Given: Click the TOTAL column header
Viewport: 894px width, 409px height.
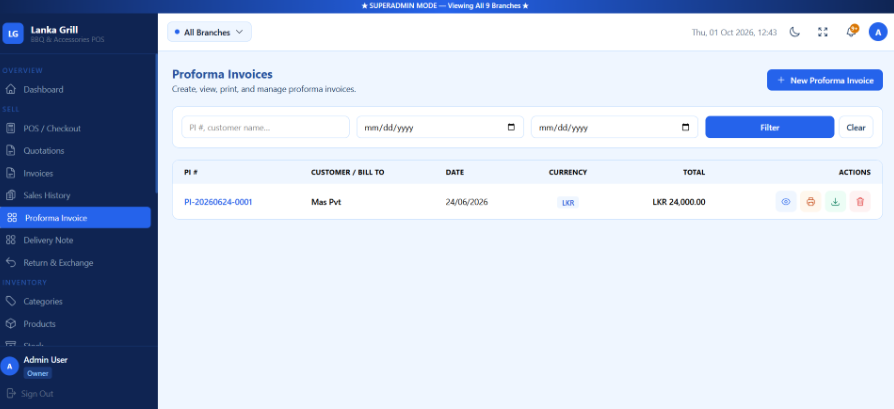Looking at the screenshot, I should [694, 172].
